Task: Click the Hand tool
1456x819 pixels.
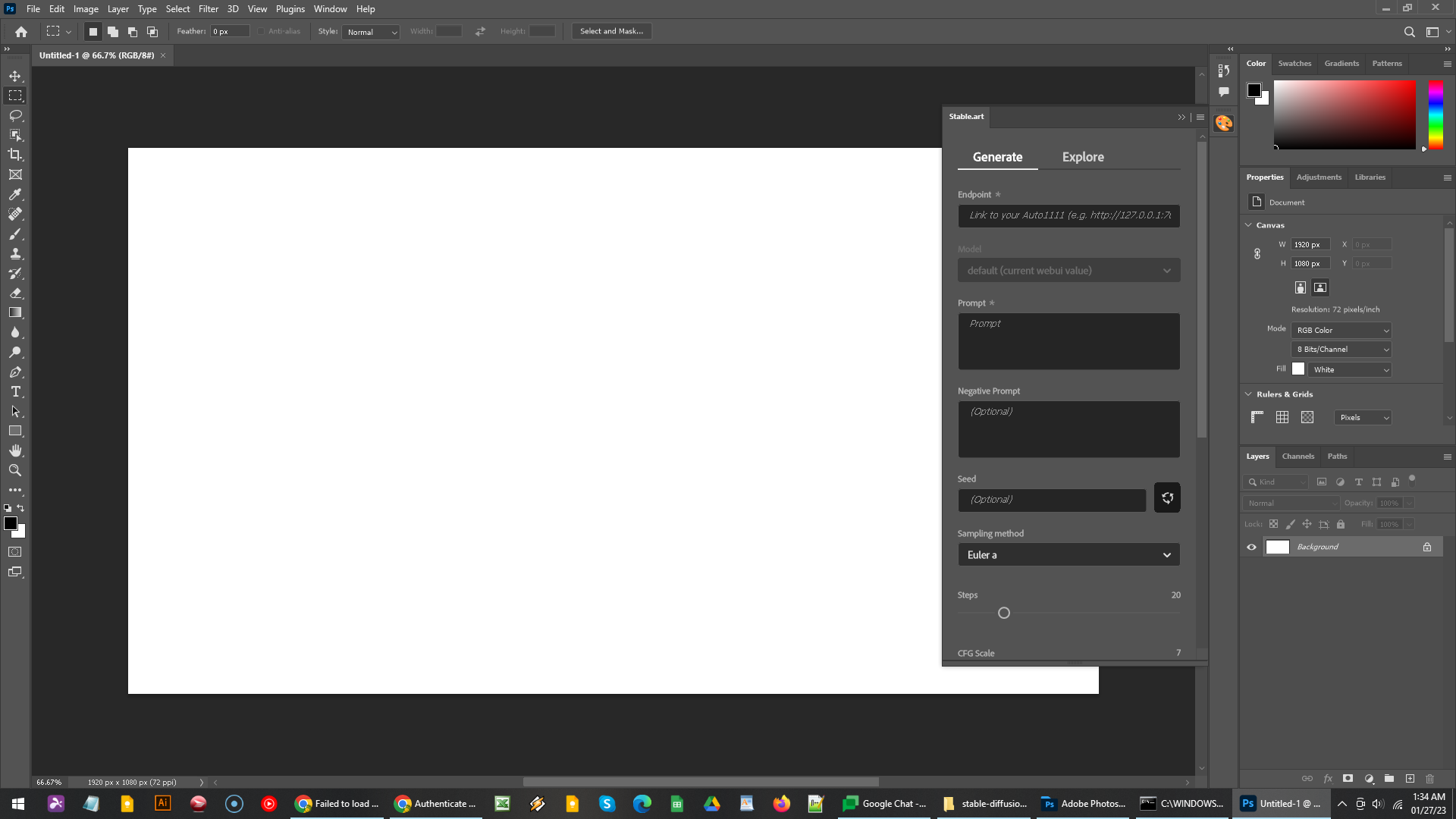Action: pos(15,450)
